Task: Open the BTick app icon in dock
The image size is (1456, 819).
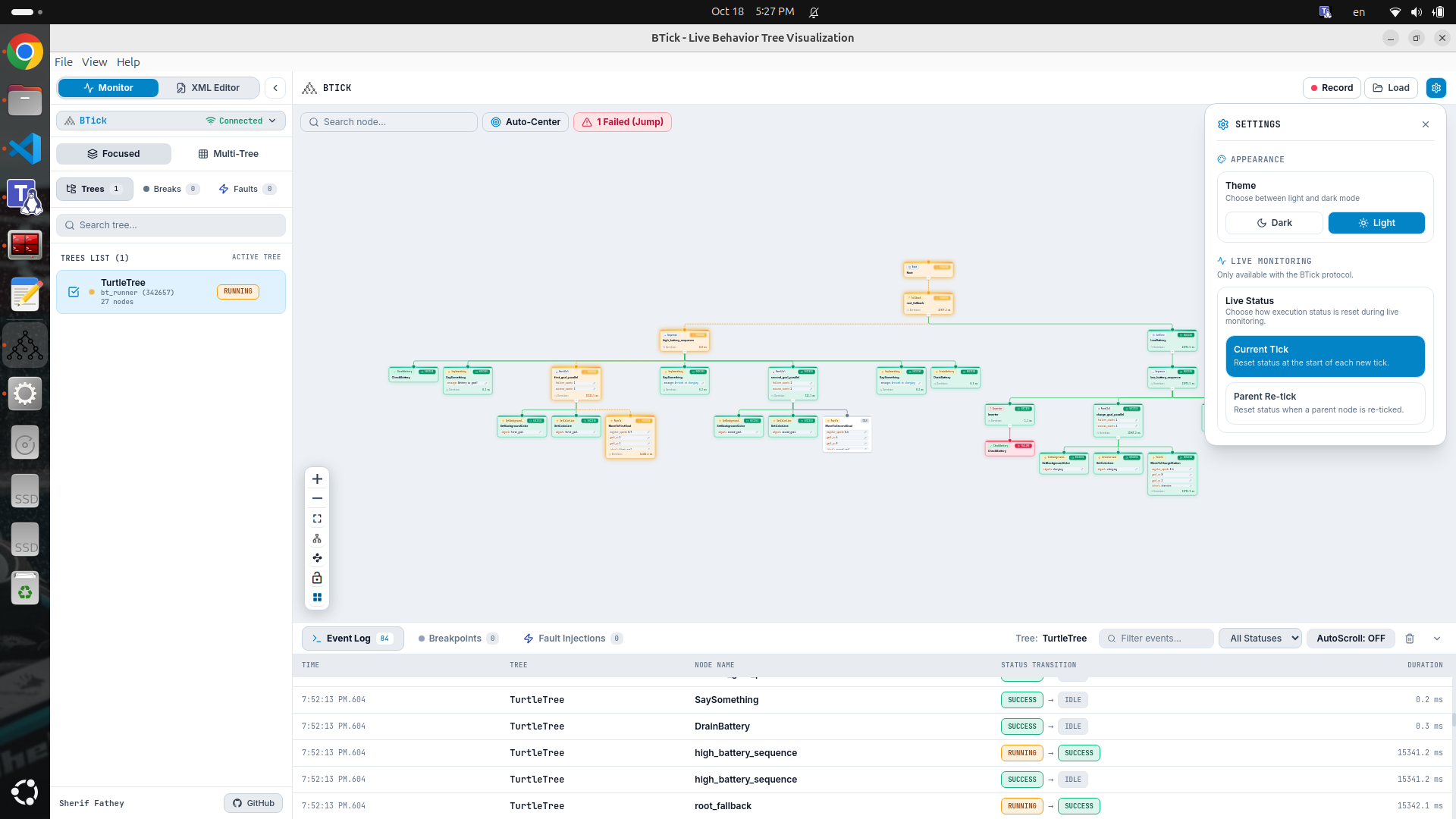Action: pyautogui.click(x=25, y=347)
